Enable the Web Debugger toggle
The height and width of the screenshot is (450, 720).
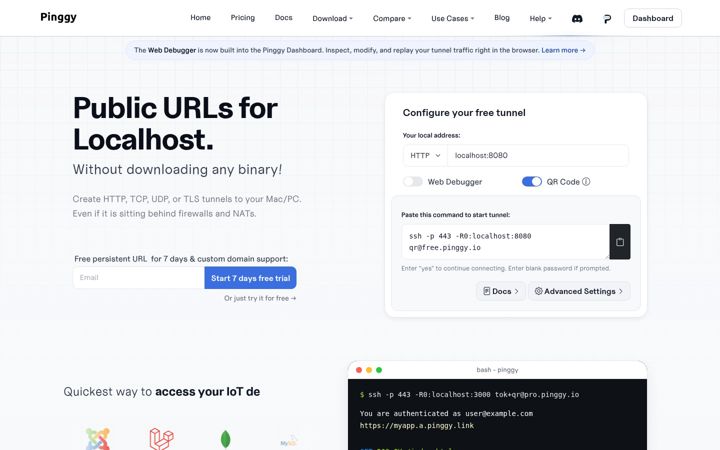(413, 182)
